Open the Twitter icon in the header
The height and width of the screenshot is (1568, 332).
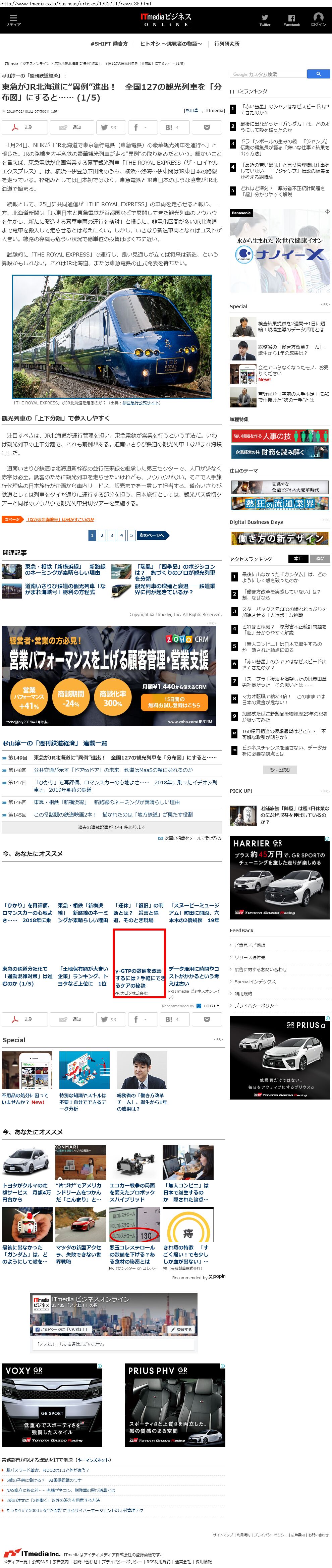point(264,20)
